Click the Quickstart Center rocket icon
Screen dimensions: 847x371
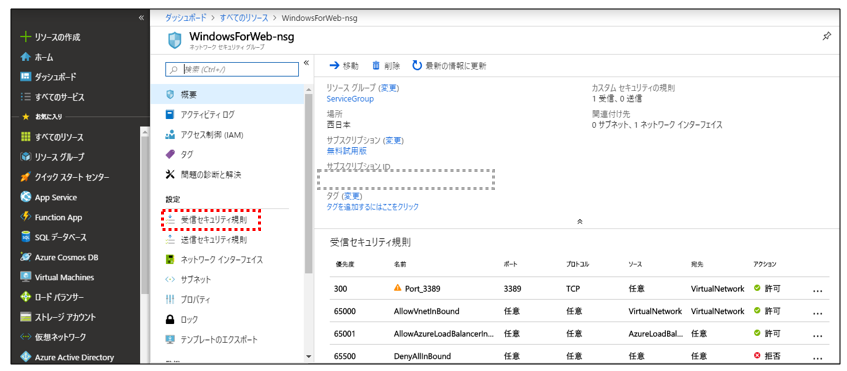[25, 177]
